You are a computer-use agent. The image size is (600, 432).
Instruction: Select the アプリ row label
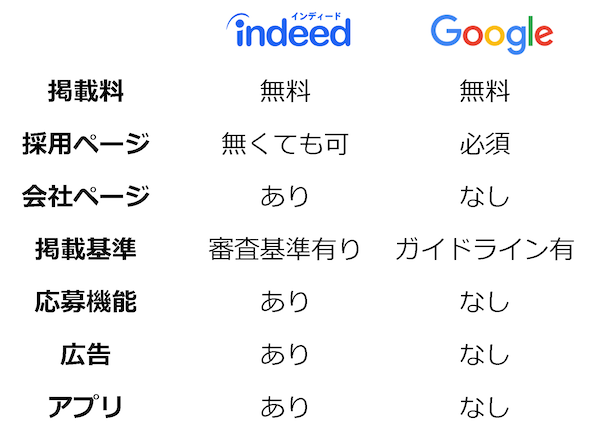(x=86, y=406)
